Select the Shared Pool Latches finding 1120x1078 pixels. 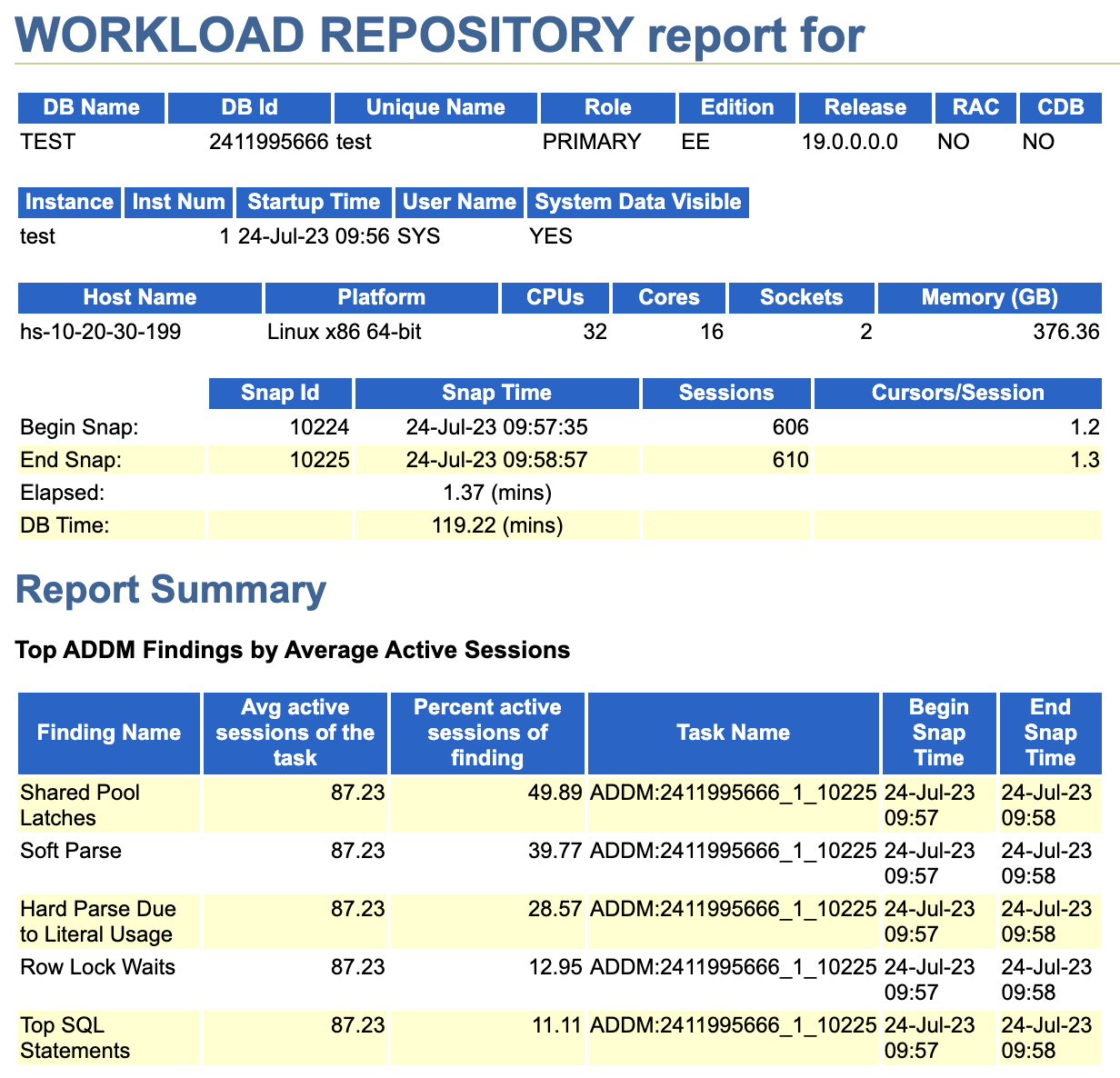80,805
